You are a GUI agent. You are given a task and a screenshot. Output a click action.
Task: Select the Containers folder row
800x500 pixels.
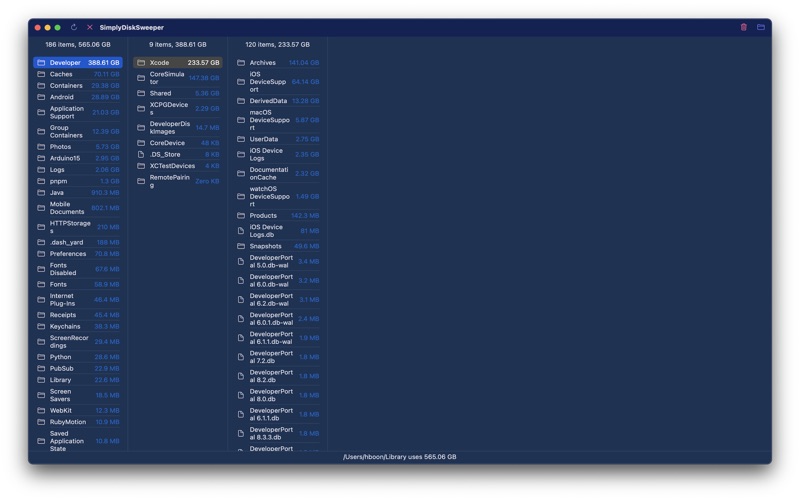(x=78, y=86)
